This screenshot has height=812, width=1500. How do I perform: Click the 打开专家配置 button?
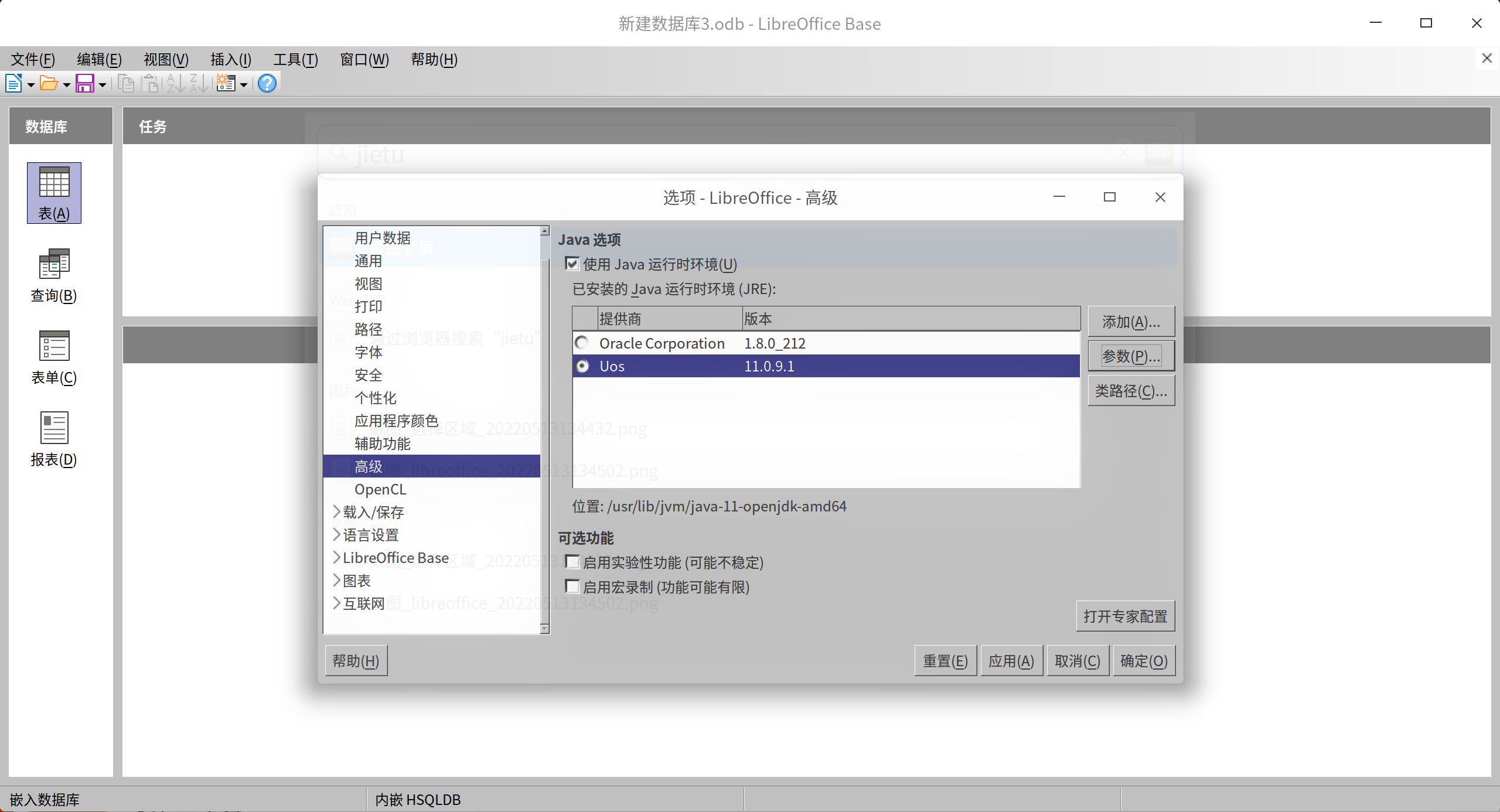pos(1125,616)
